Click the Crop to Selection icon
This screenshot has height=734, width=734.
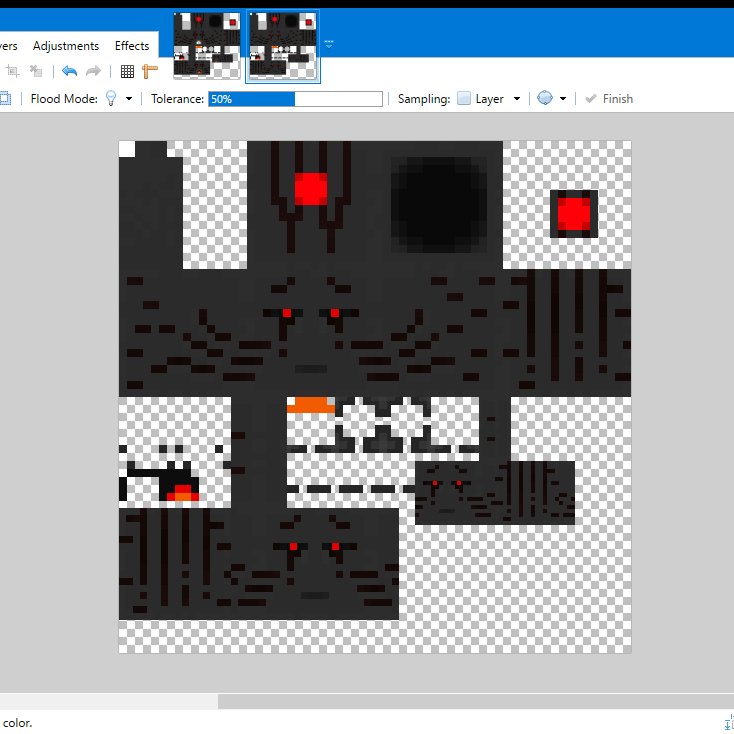tap(13, 71)
